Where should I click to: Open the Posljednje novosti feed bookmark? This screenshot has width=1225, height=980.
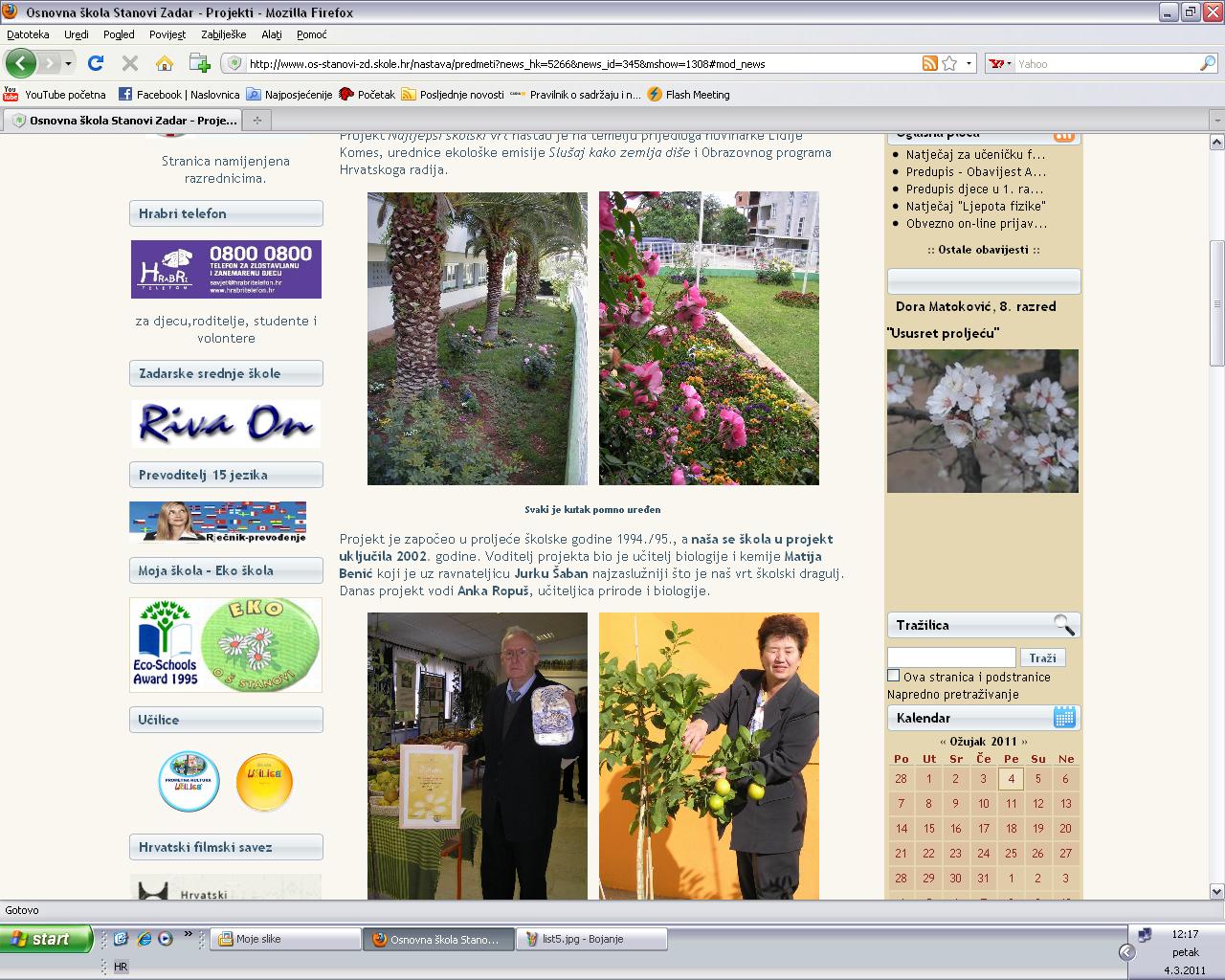pyautogui.click(x=453, y=95)
